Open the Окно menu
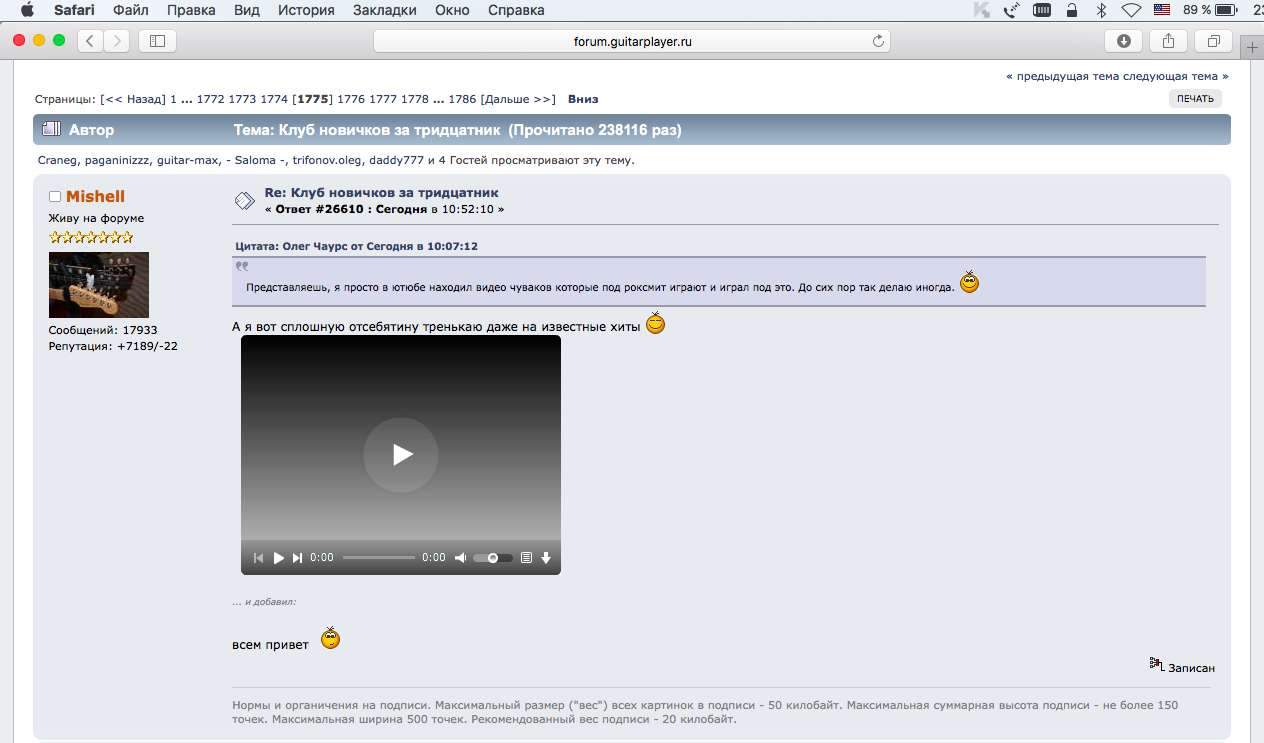 pyautogui.click(x=452, y=10)
